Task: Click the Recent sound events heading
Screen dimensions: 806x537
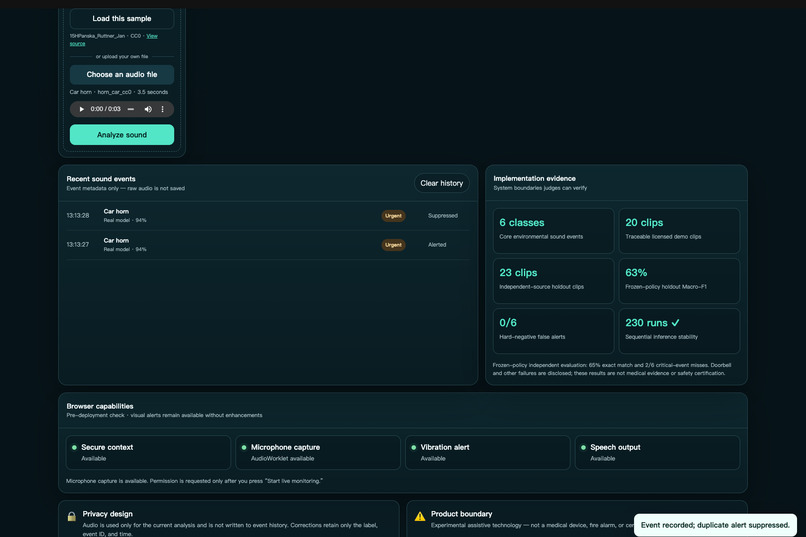Action: pyautogui.click(x=101, y=179)
